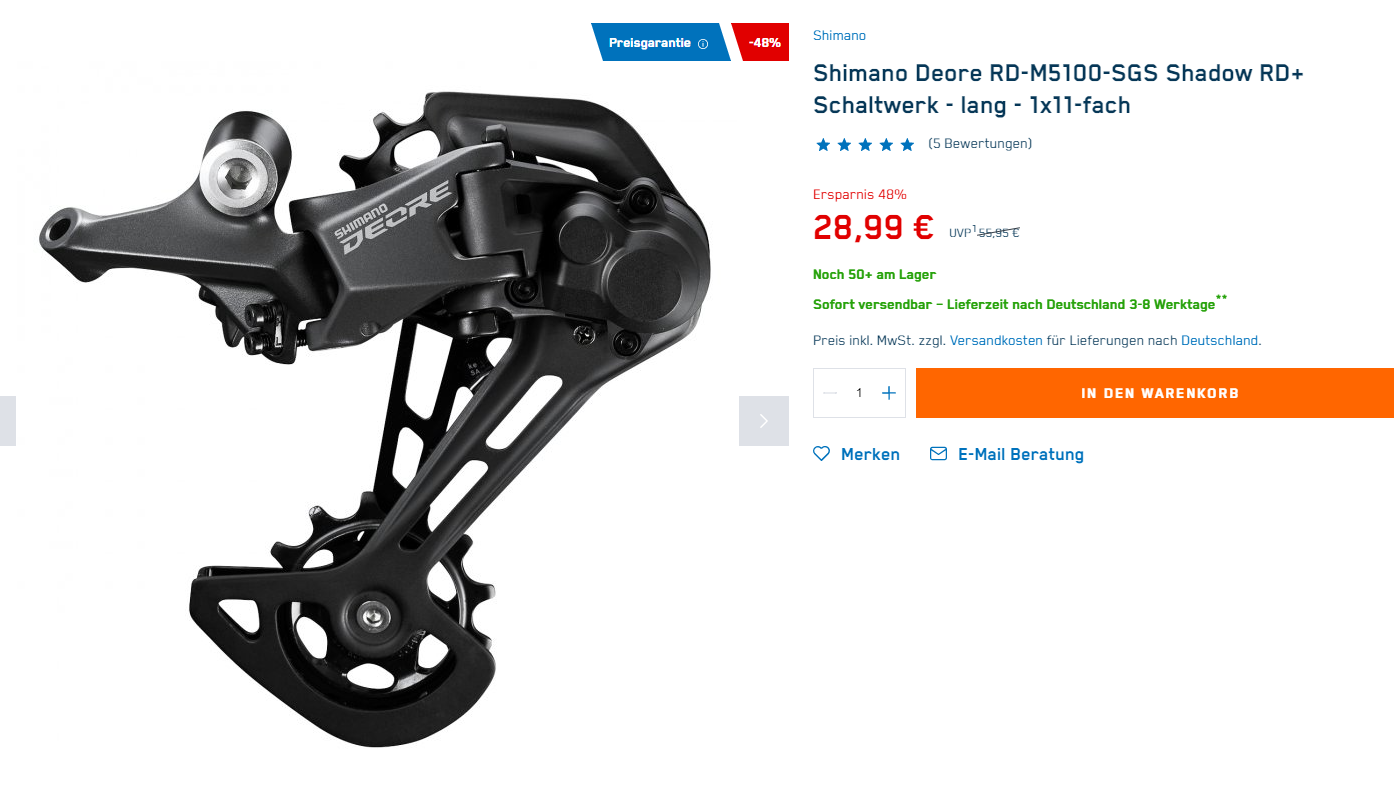1394x788 pixels.
Task: Click the info icon beside Preisgarantie
Action: pyautogui.click(x=703, y=44)
